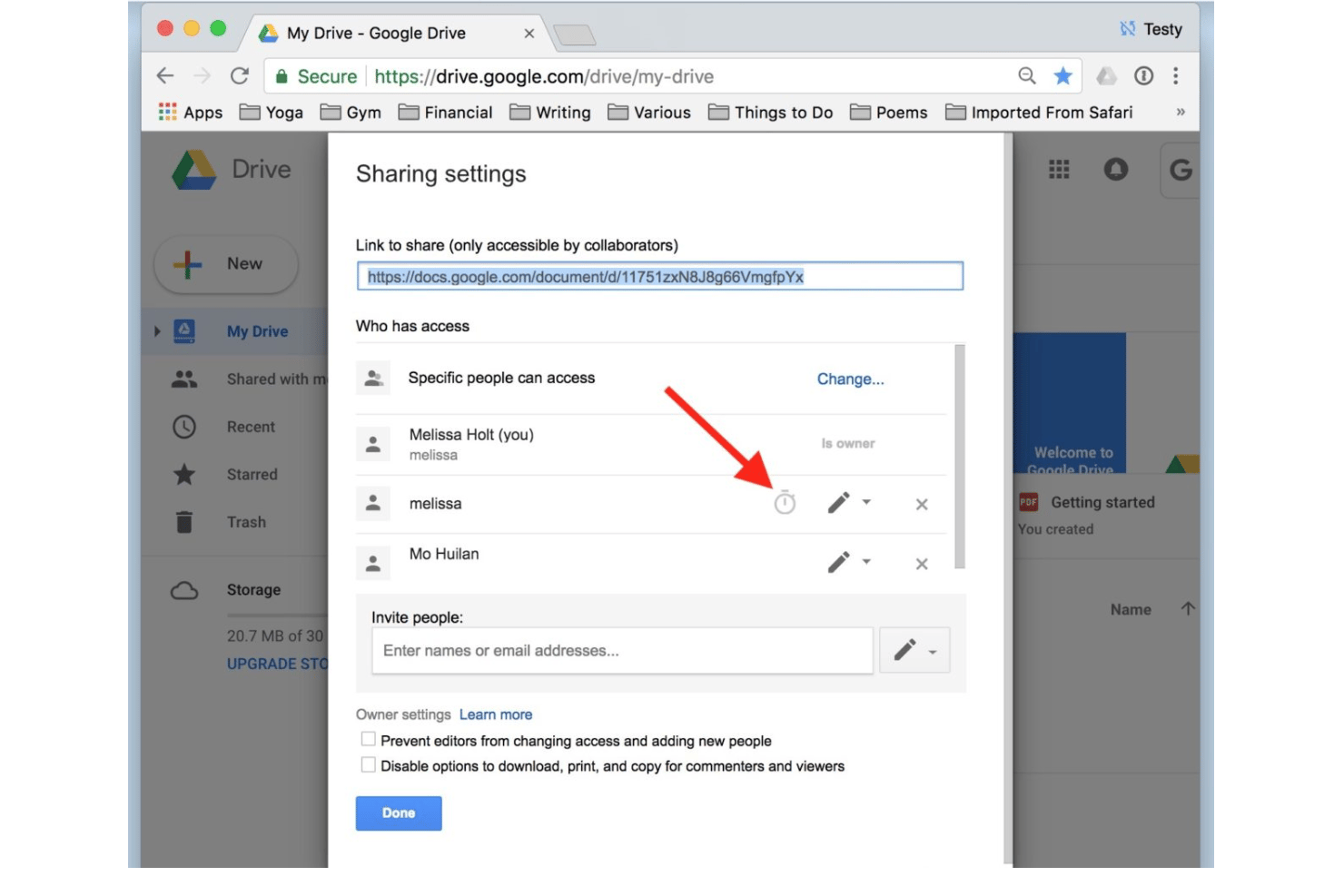The height and width of the screenshot is (896, 1344).
Task: Enable Disable options to download, print, copy
Action: (x=368, y=764)
